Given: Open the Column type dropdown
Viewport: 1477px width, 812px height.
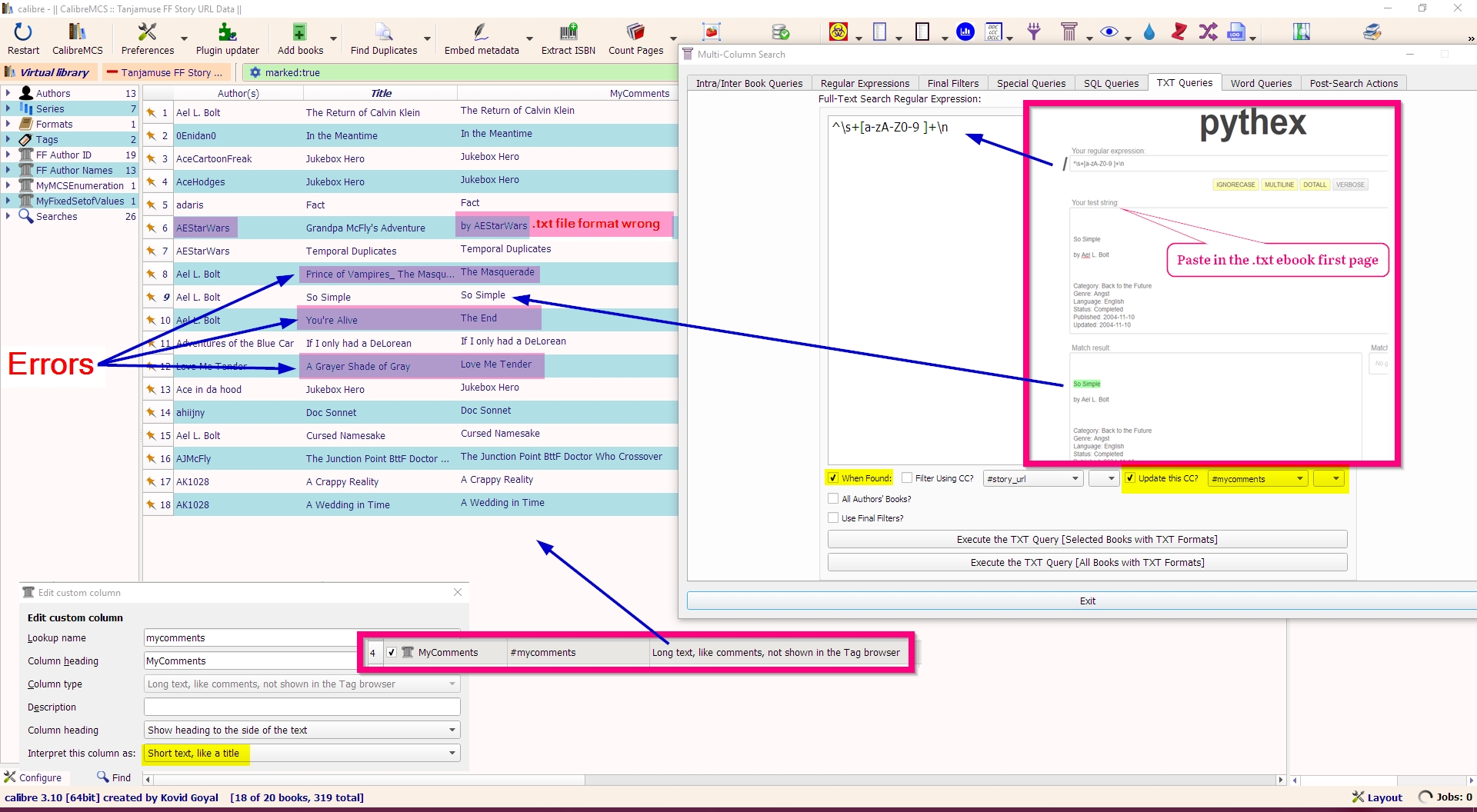Looking at the screenshot, I should 302,684.
